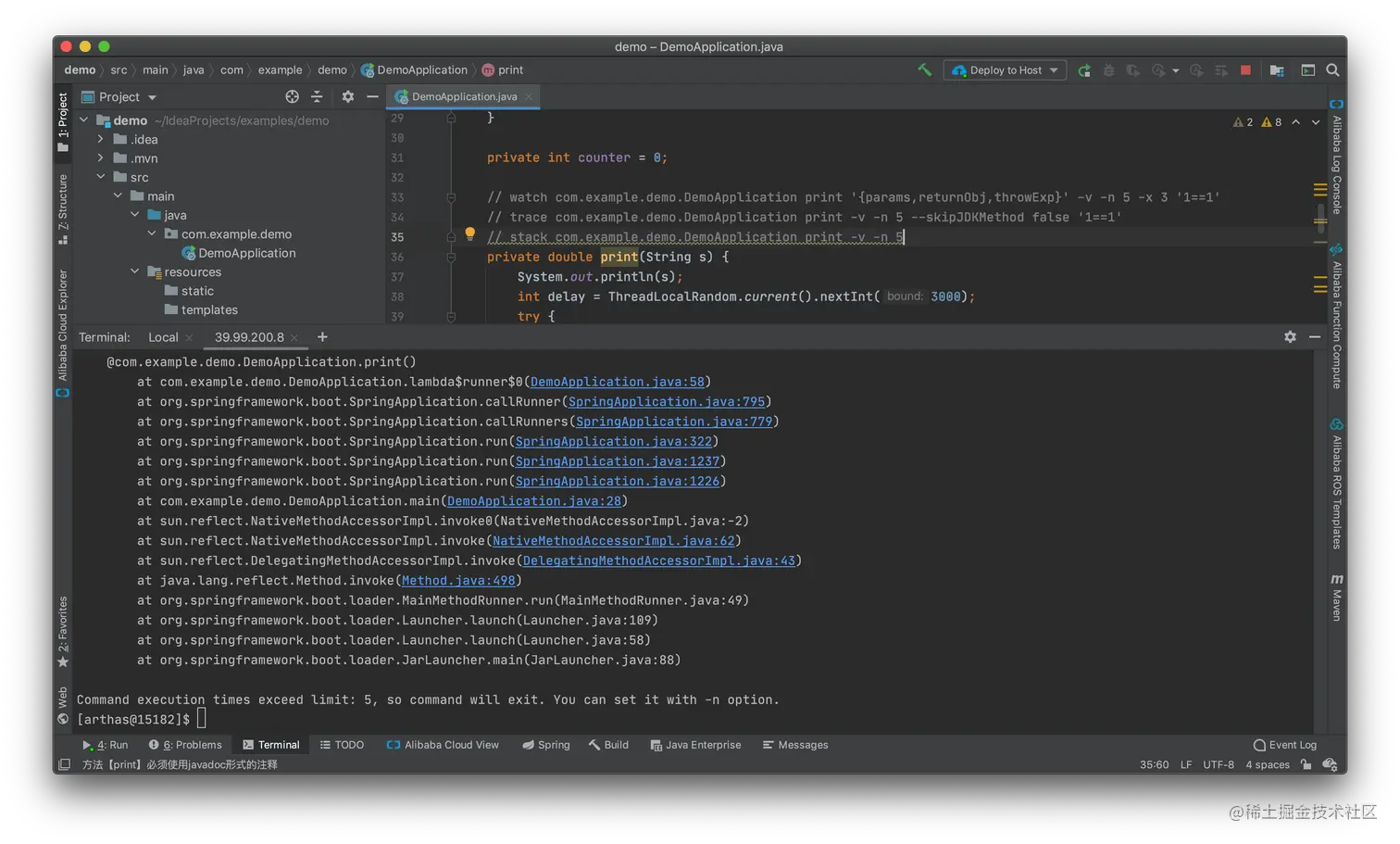Hide the Project tool window
Image resolution: width=1400 pixels, height=844 pixels.
click(x=372, y=96)
